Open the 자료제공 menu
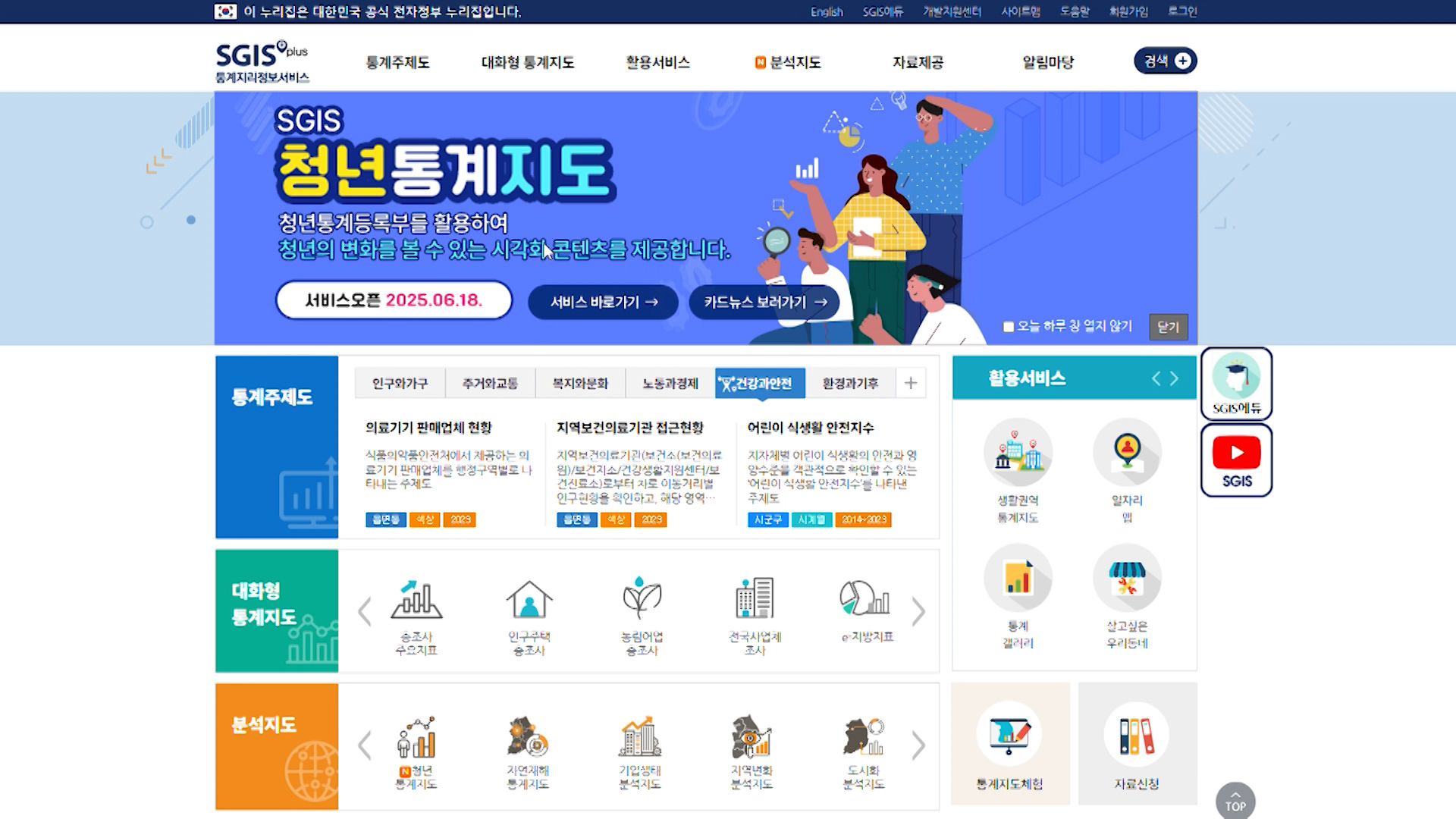This screenshot has width=1456, height=819. pos(918,62)
